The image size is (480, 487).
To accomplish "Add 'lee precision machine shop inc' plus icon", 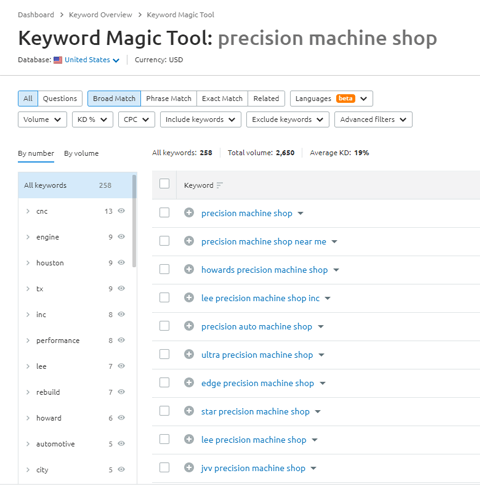I will tap(189, 297).
